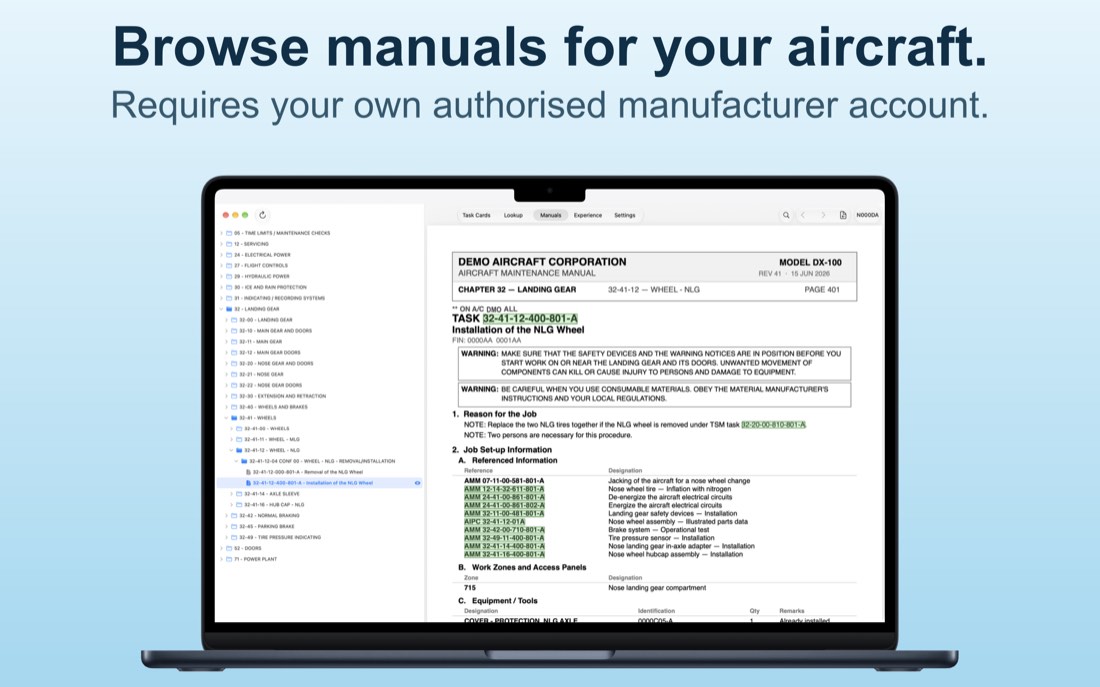The image size is (1100, 687).
Task: Collapse the 32-41-12-04 CONF 00 chevron
Action: 236,461
